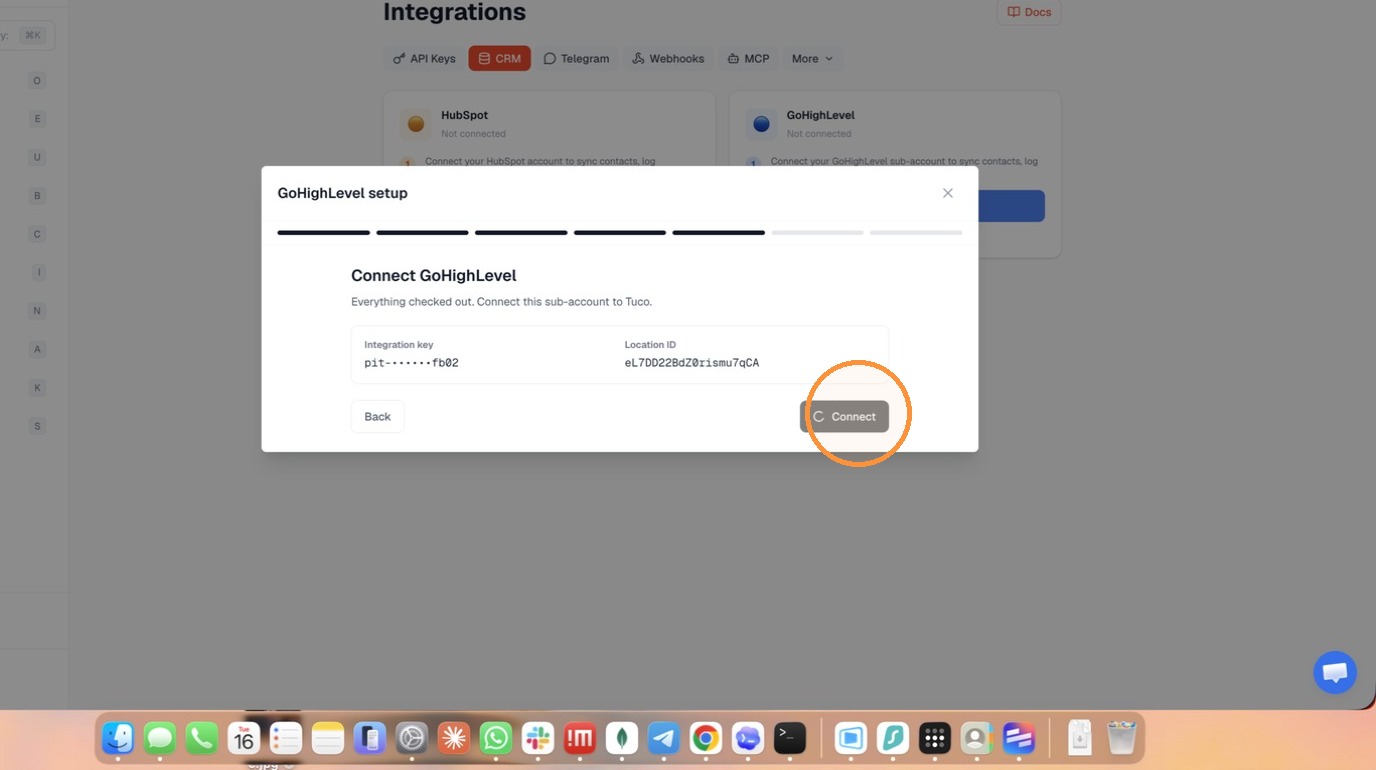The image size is (1376, 770).
Task: Expand the More dropdown menu
Action: pyautogui.click(x=812, y=58)
